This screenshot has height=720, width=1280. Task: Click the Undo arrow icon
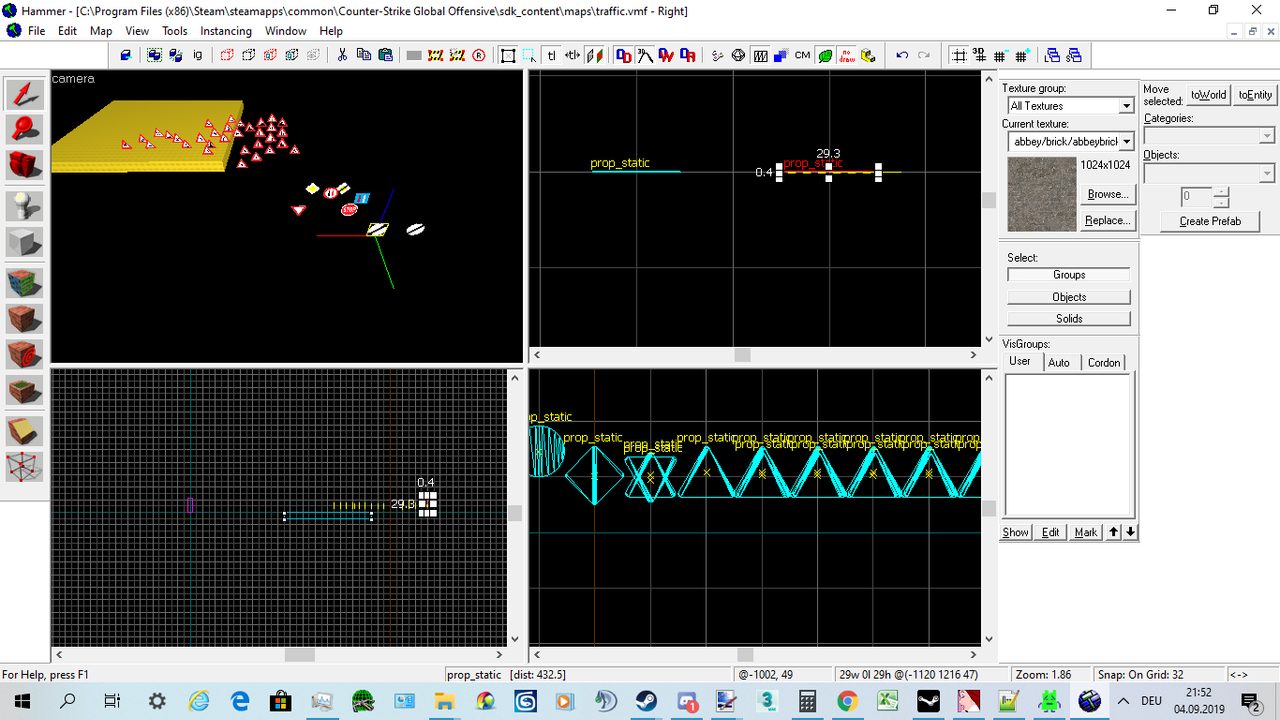[x=902, y=55]
